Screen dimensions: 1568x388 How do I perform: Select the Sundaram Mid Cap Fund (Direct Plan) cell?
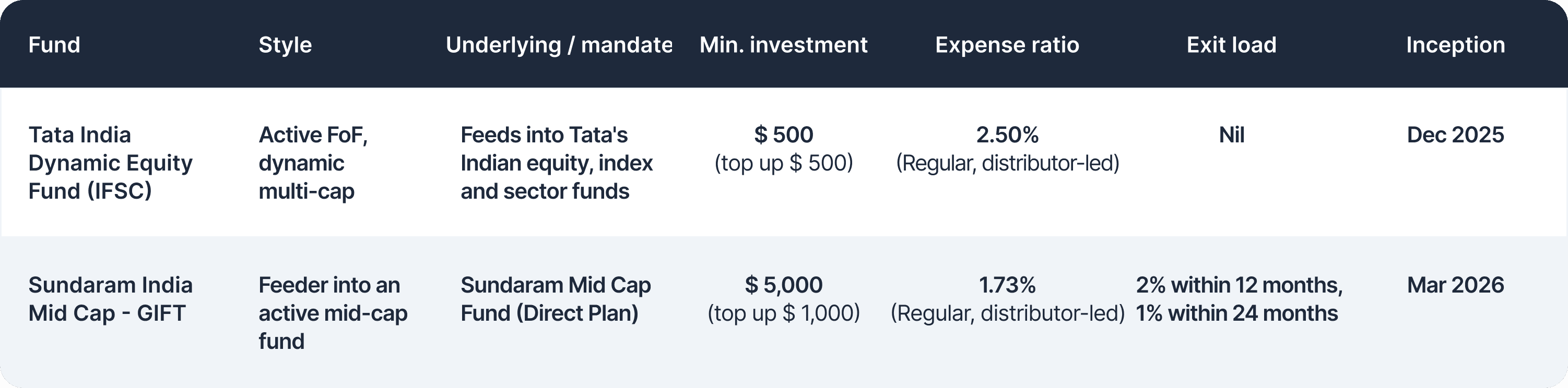coord(556,299)
